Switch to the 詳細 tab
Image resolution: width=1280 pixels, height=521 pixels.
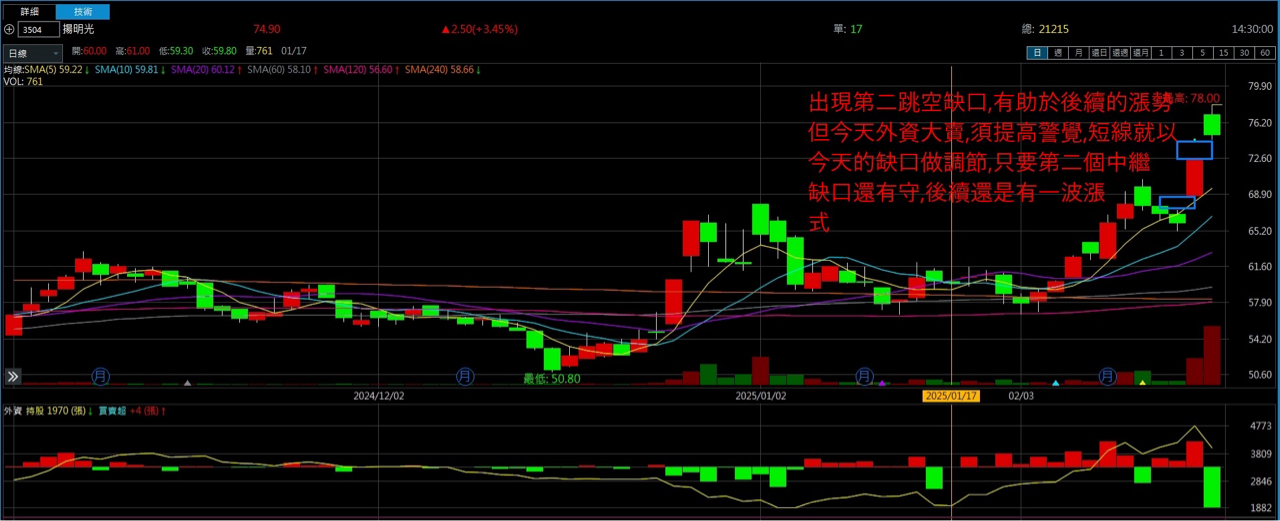click(x=29, y=12)
